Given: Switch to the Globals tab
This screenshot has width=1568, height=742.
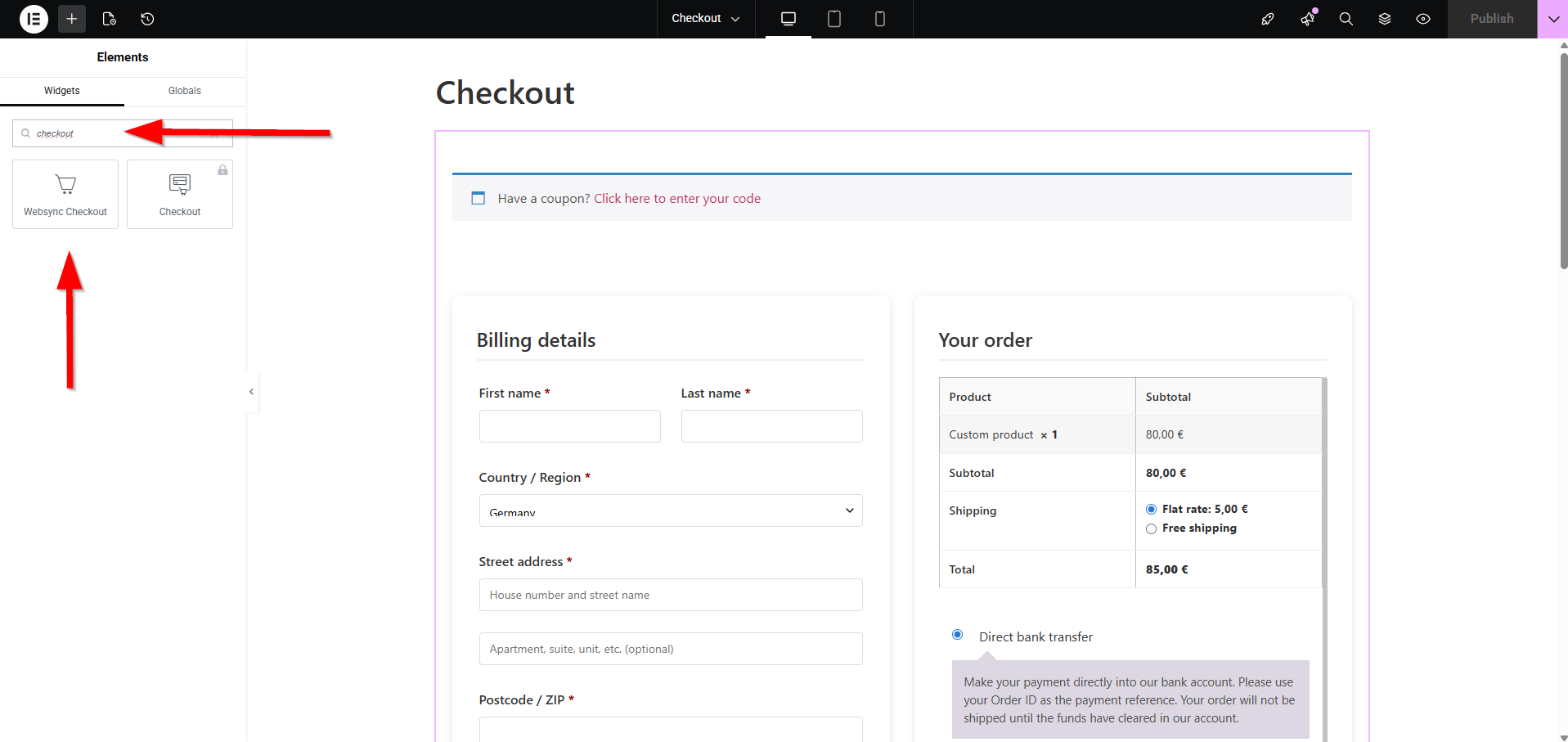Looking at the screenshot, I should [x=184, y=91].
